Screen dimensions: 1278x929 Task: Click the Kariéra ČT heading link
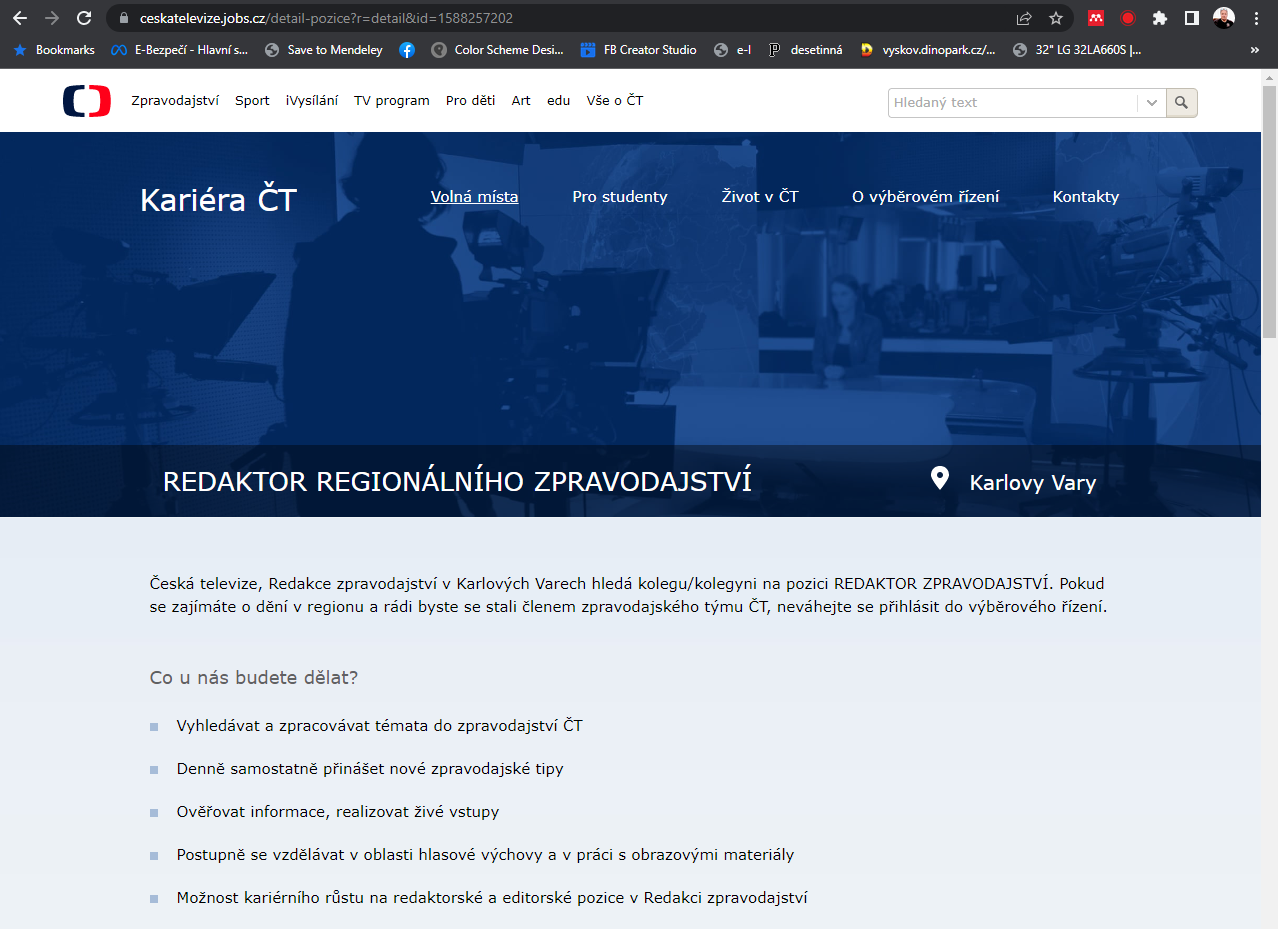[x=218, y=200]
